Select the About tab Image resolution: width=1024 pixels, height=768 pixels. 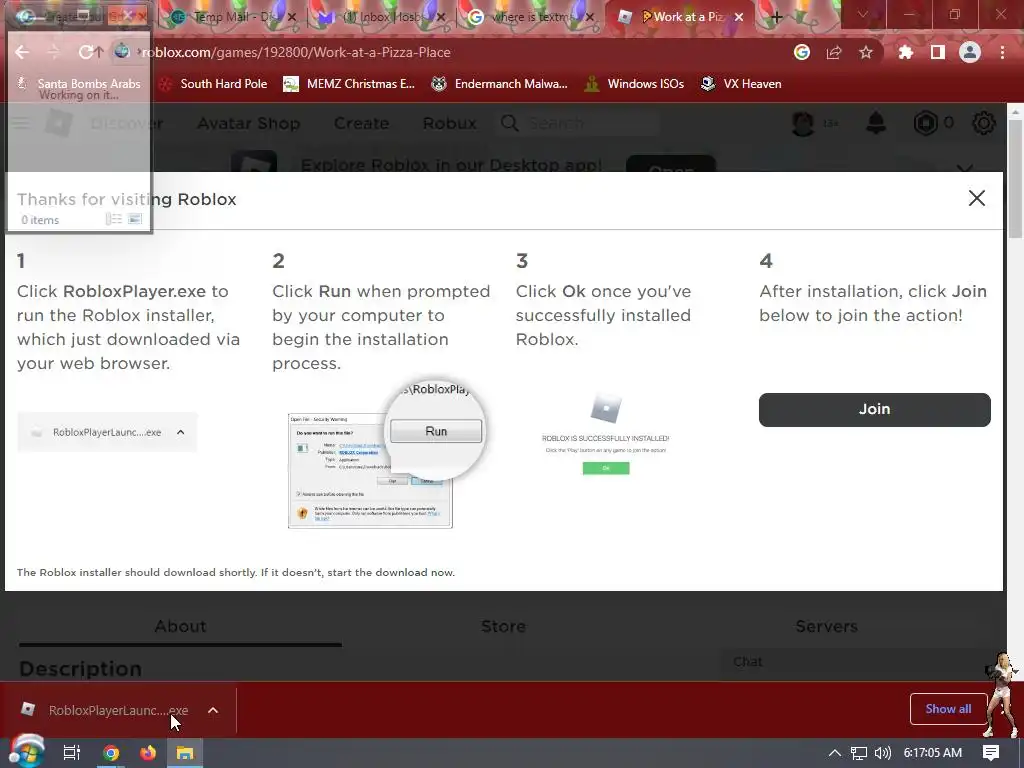pos(180,626)
